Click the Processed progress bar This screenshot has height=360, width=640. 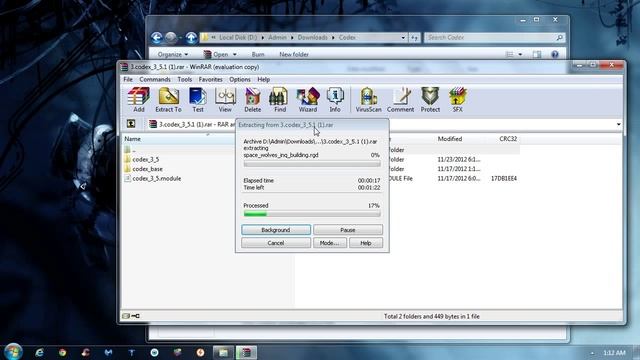click(312, 214)
